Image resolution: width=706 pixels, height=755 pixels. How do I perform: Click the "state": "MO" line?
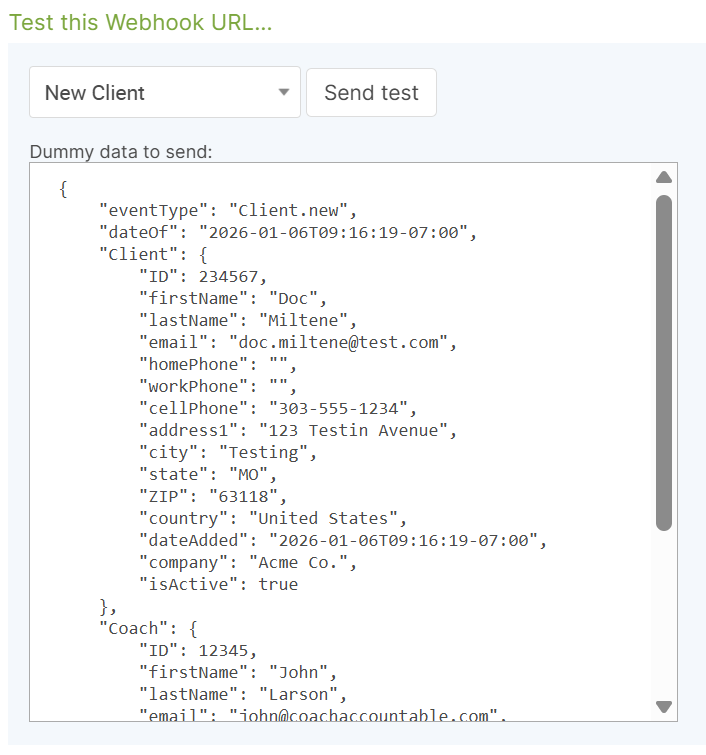click(x=208, y=475)
